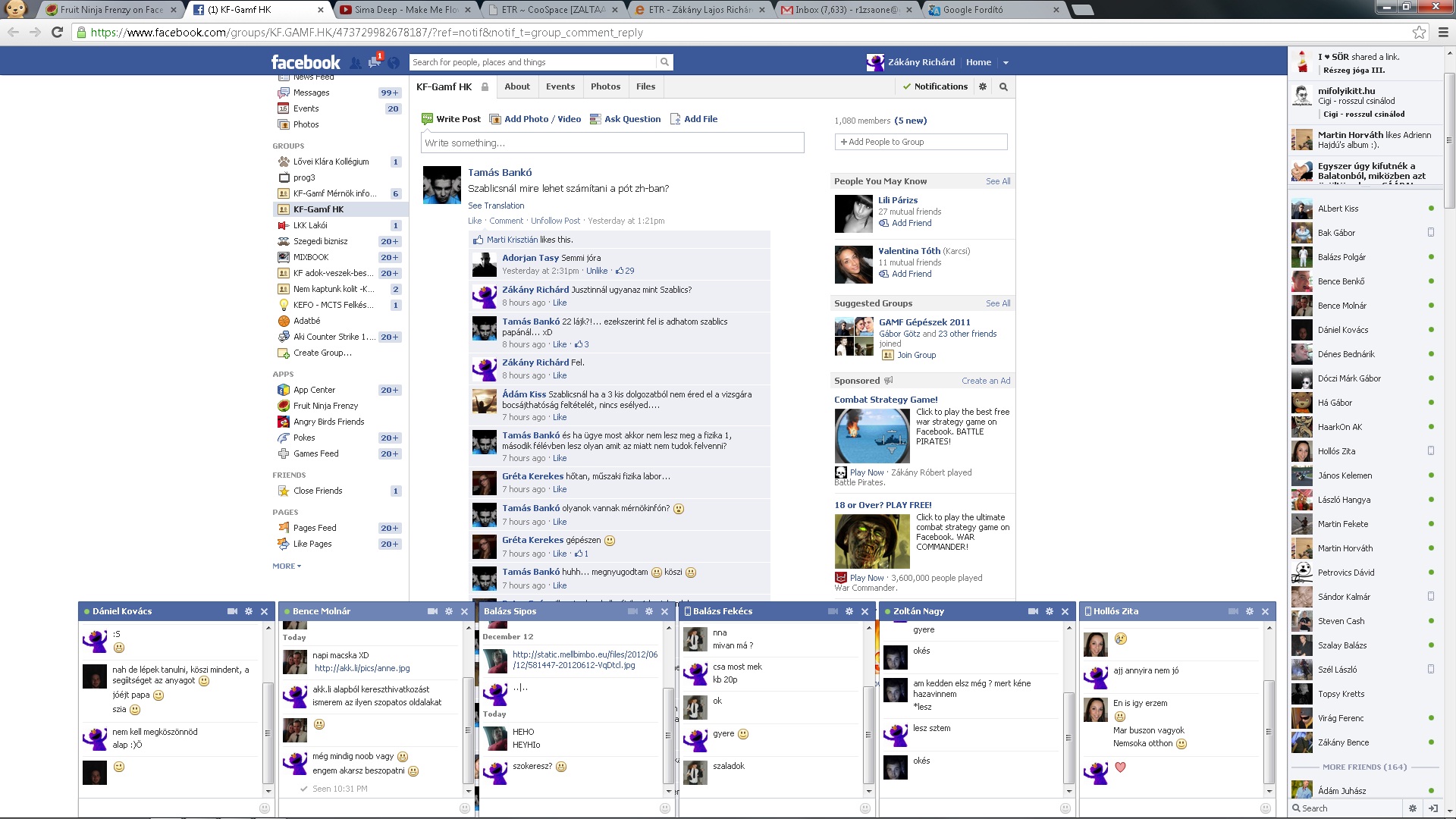Open account dropdown arrow next to Home
Viewport: 1456px width, 819px height.
coord(1006,63)
